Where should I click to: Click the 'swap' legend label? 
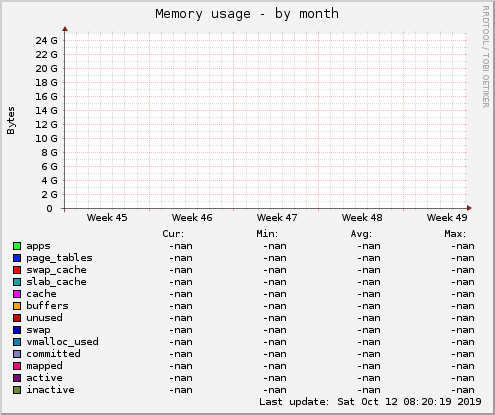[38, 330]
